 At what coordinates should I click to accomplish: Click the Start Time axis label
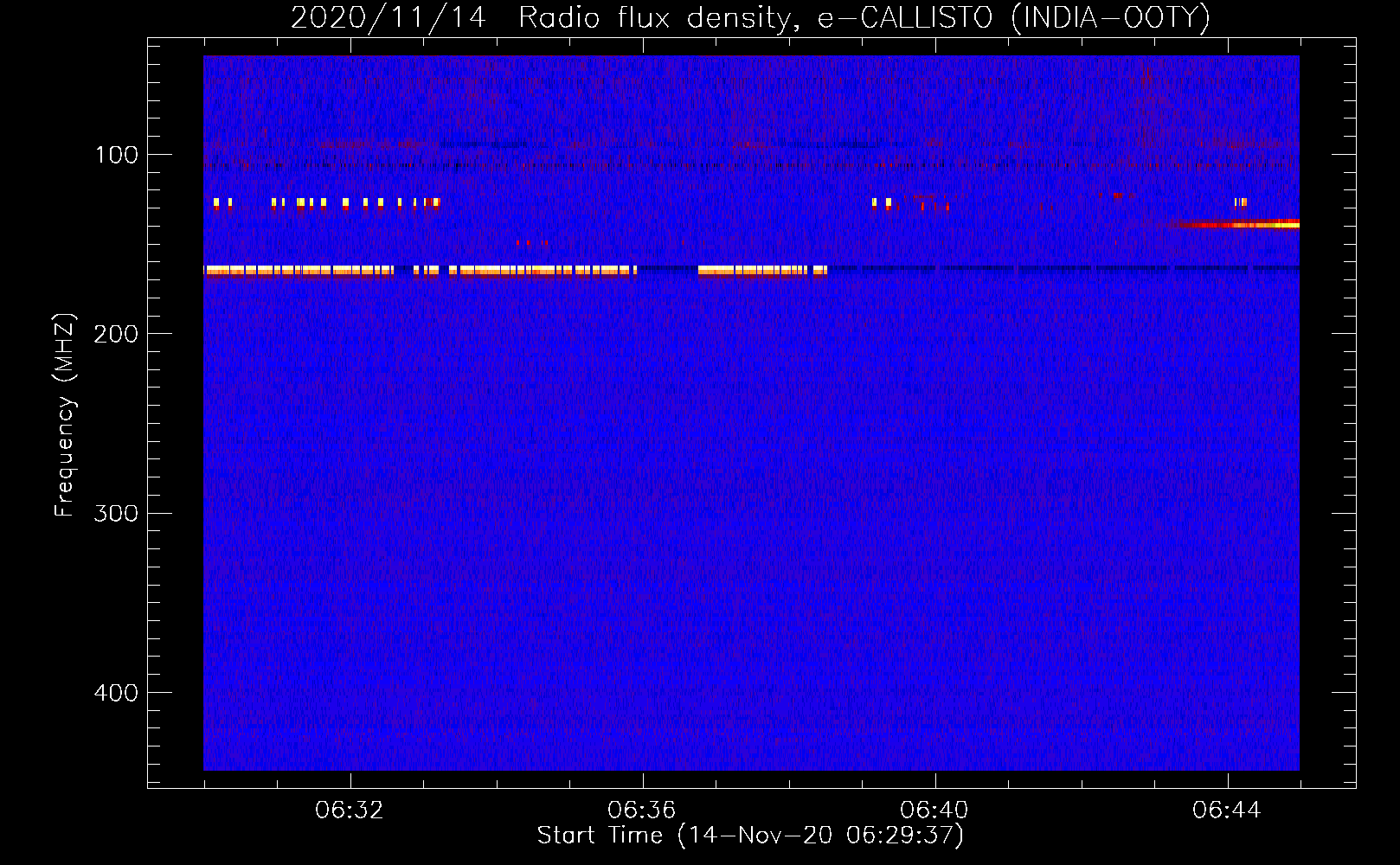pos(750,836)
